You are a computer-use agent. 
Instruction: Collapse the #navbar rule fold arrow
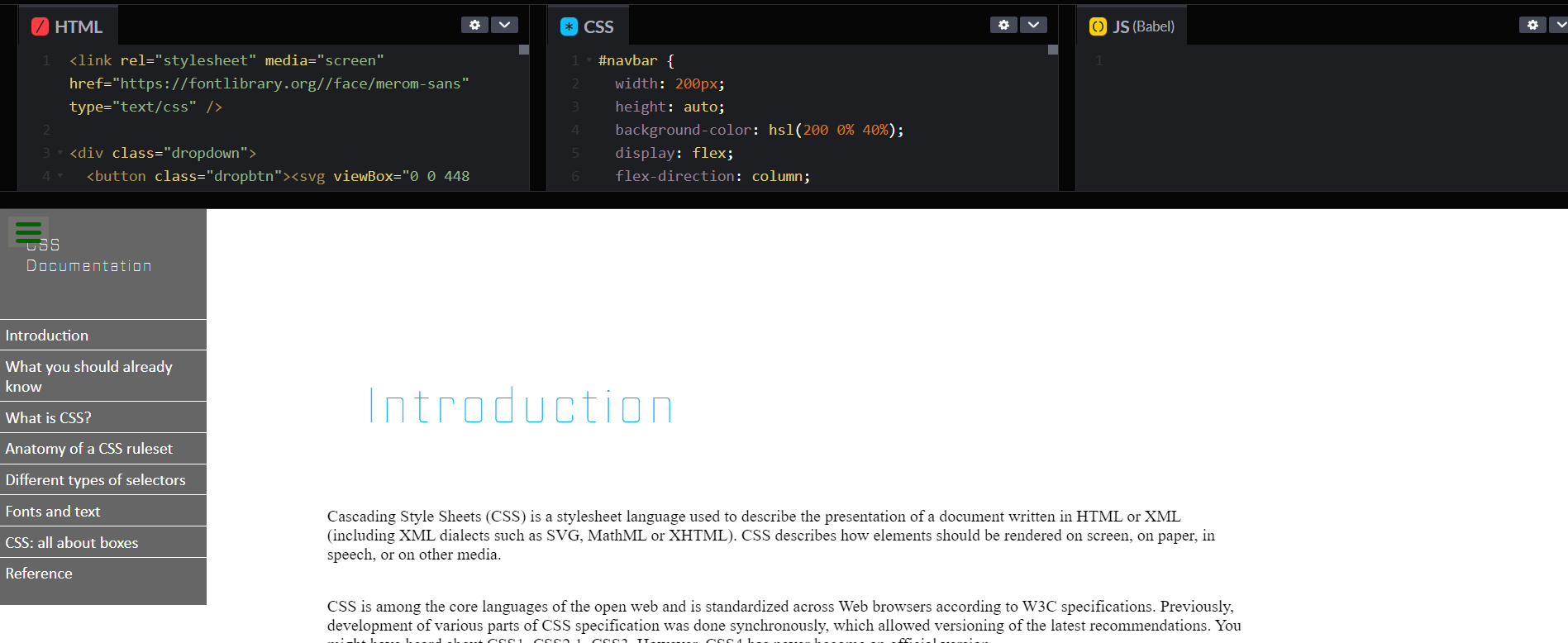pos(589,60)
